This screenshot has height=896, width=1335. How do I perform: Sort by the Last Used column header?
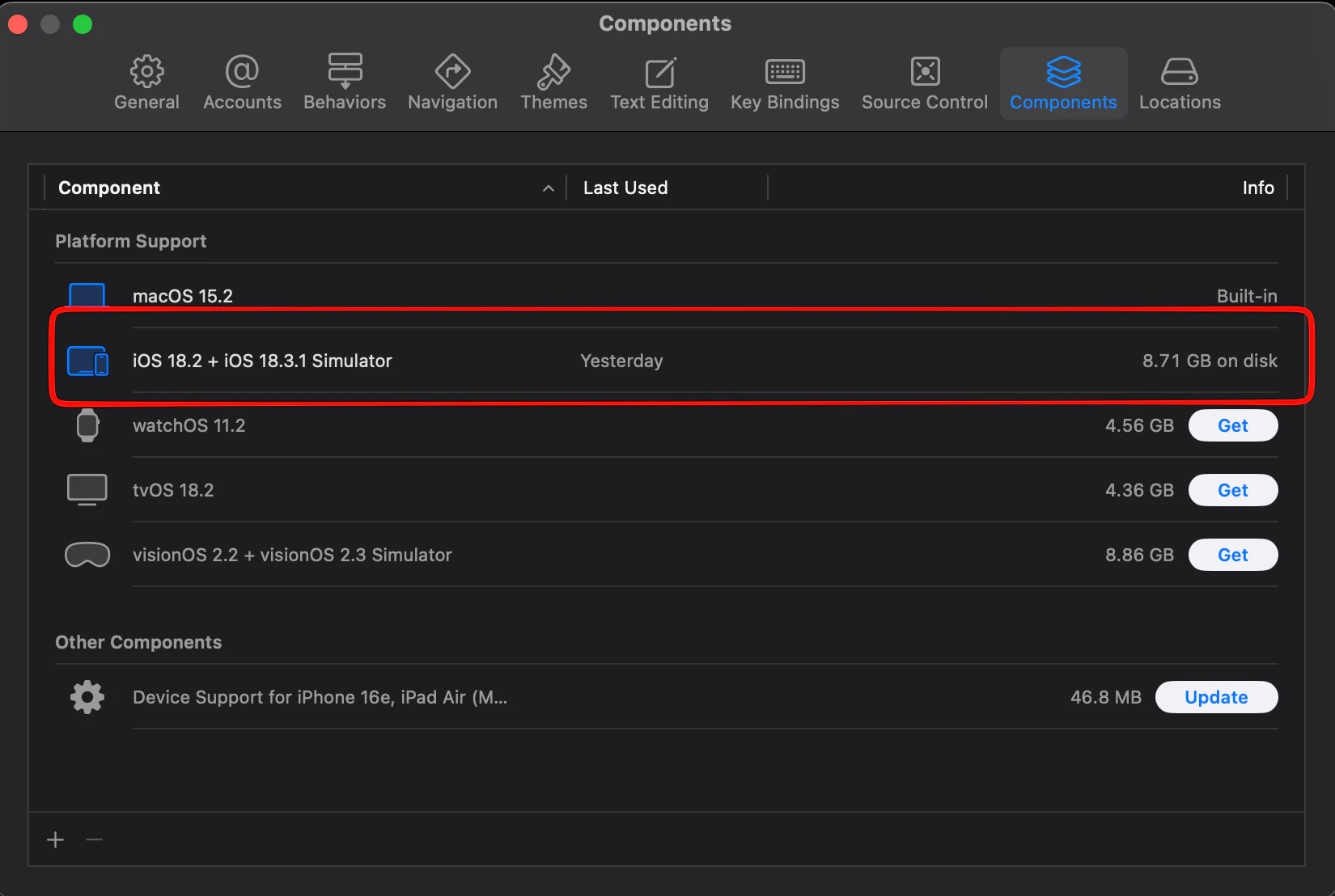625,188
